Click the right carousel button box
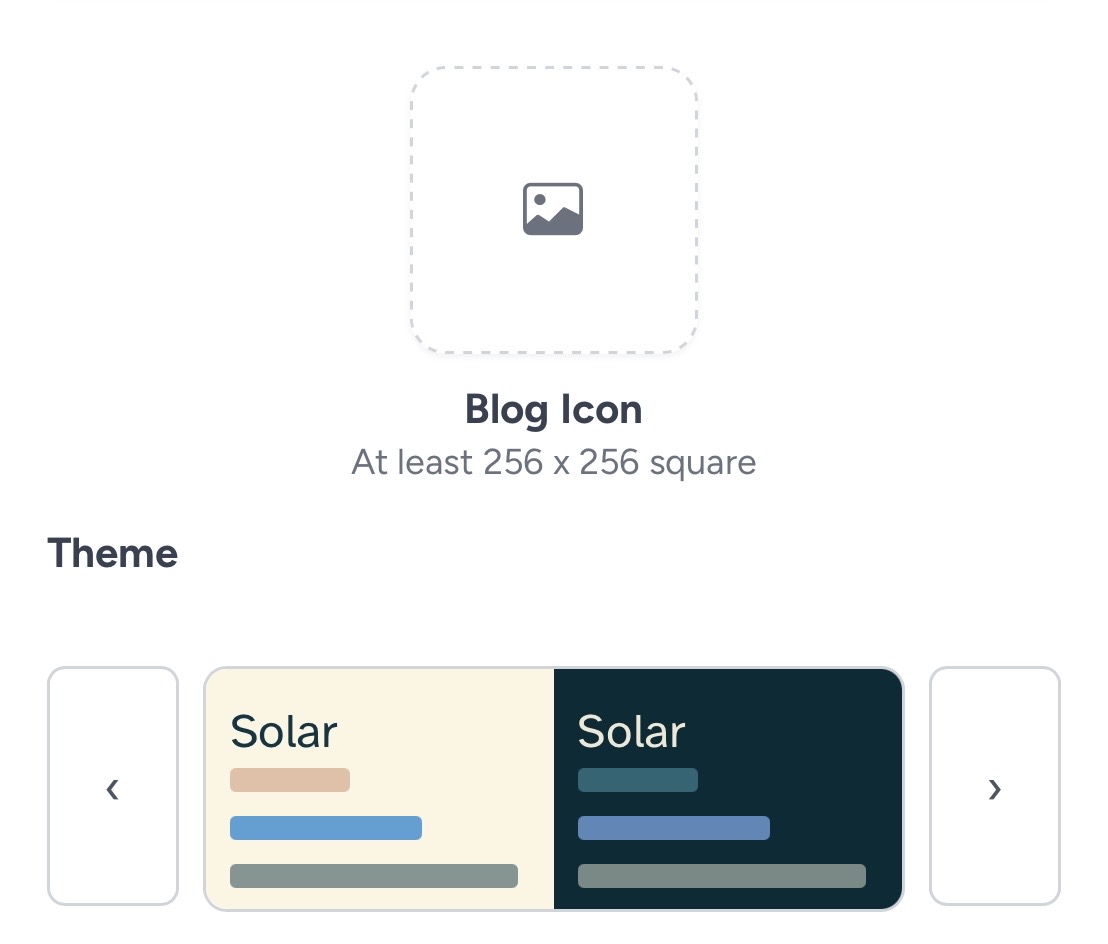 pyautogui.click(x=994, y=720)
